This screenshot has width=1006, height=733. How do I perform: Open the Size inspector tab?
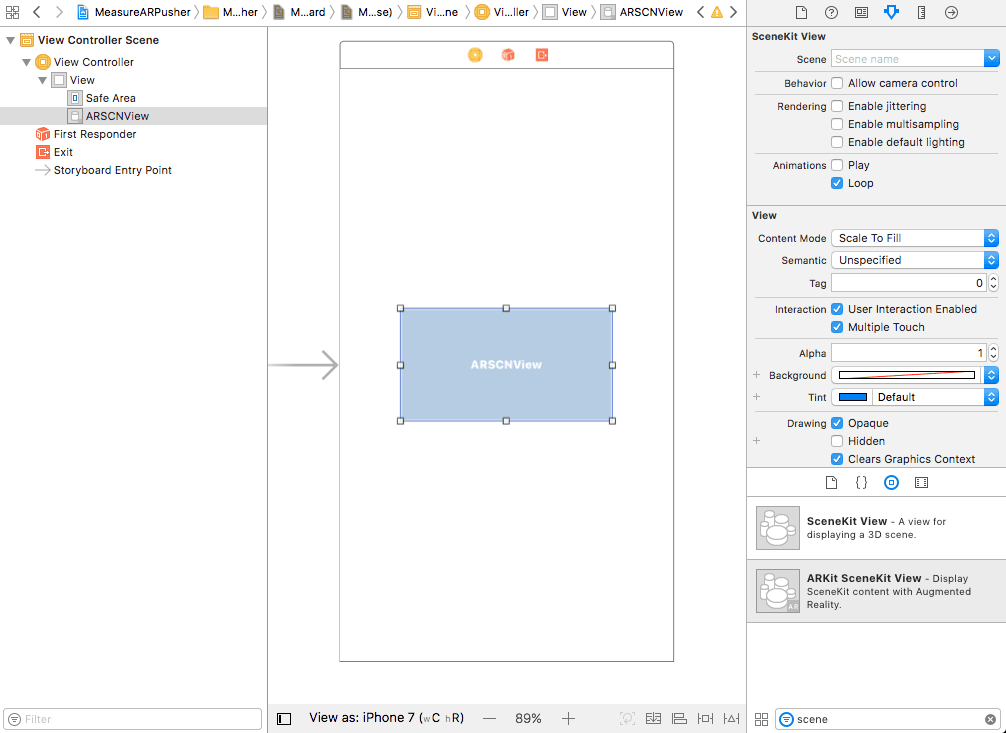pyautogui.click(x=921, y=12)
